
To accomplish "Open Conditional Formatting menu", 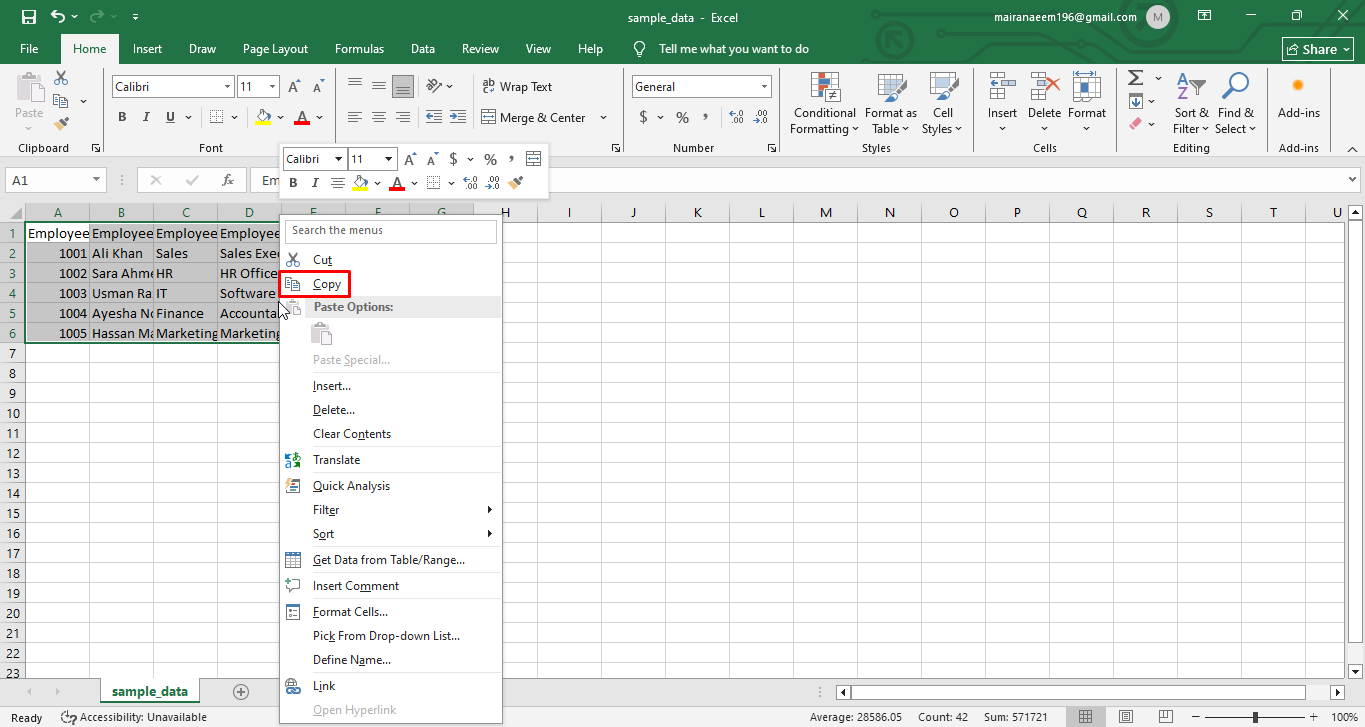I will pos(824,104).
